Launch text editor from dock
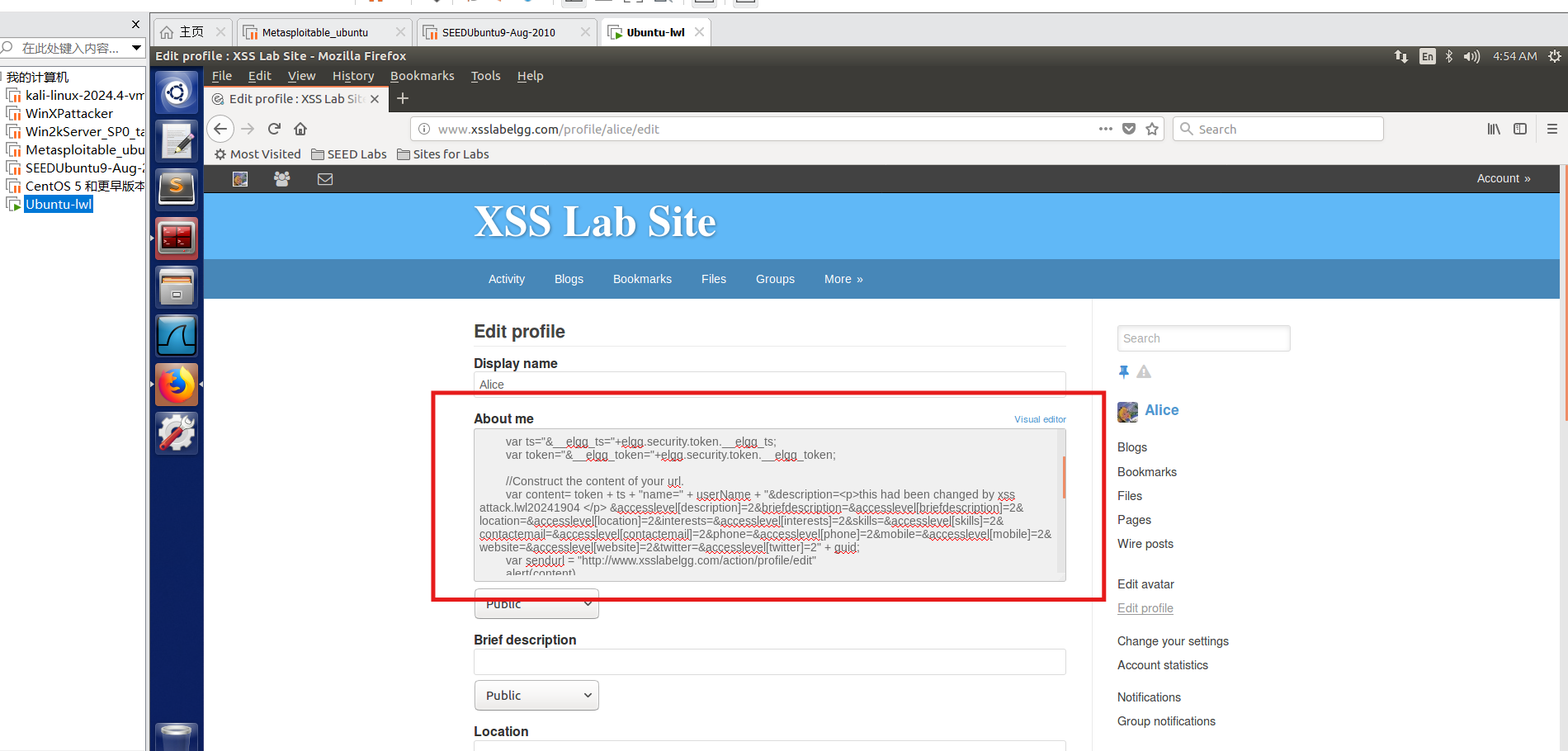This screenshot has width=1568, height=751. (x=177, y=141)
